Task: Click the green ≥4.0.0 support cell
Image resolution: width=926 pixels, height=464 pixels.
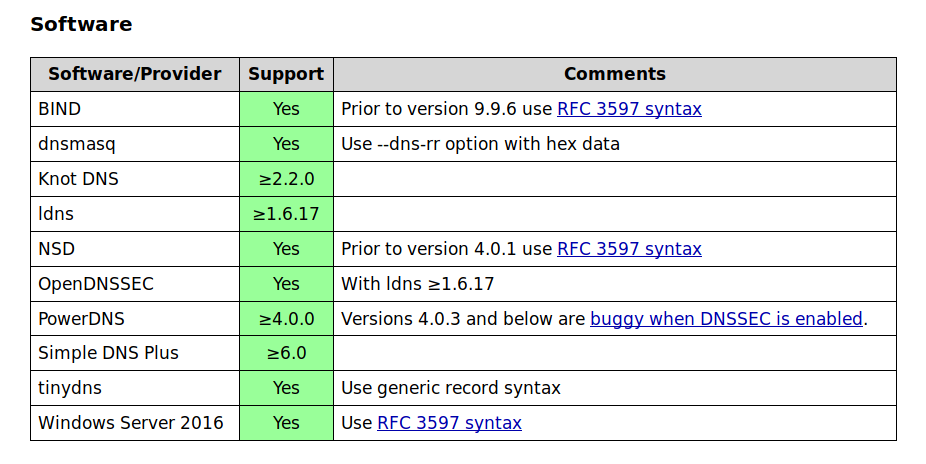Action: coord(286,319)
